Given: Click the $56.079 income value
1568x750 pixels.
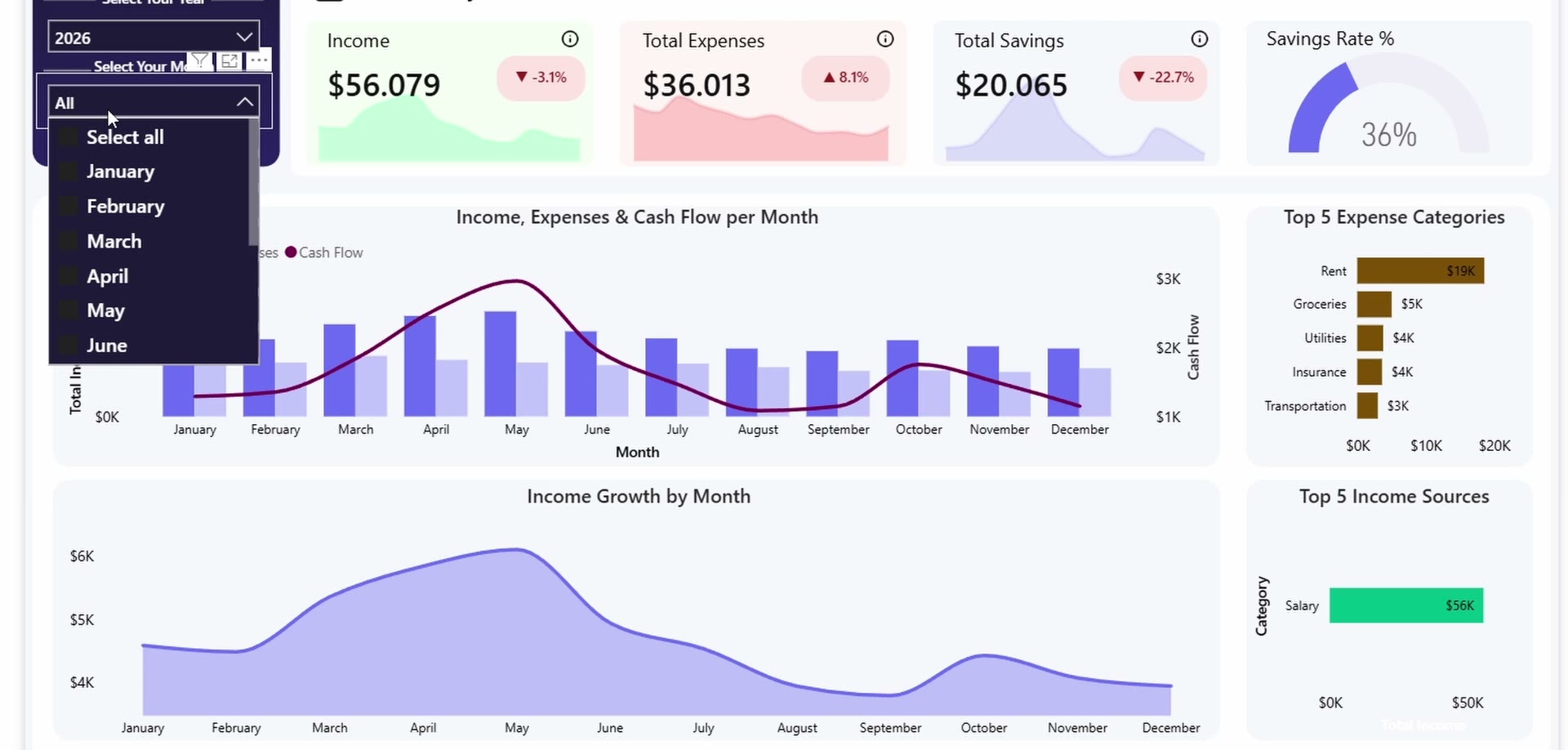Looking at the screenshot, I should click(384, 85).
